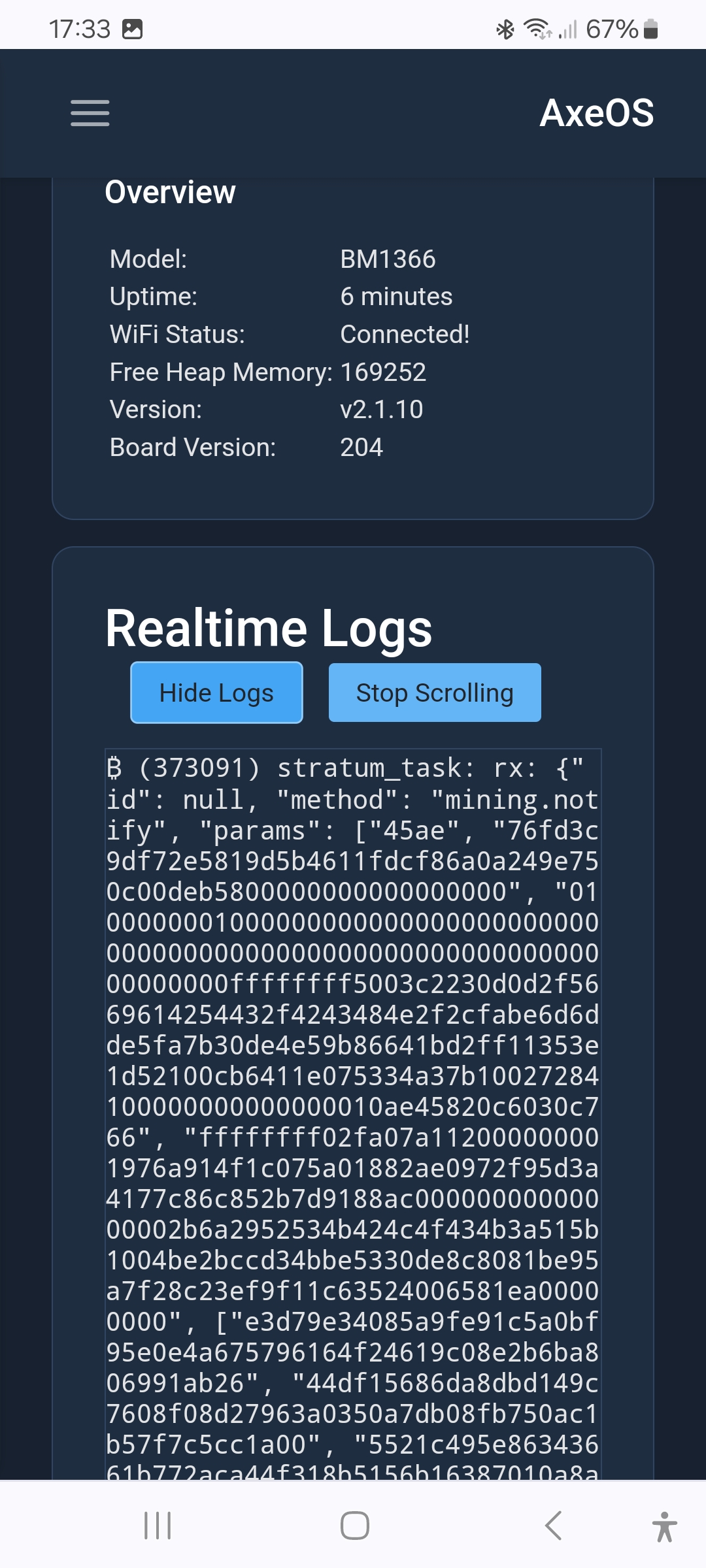706x1568 pixels.
Task: Select log line starting '06991ab26'
Action: coord(353,1383)
